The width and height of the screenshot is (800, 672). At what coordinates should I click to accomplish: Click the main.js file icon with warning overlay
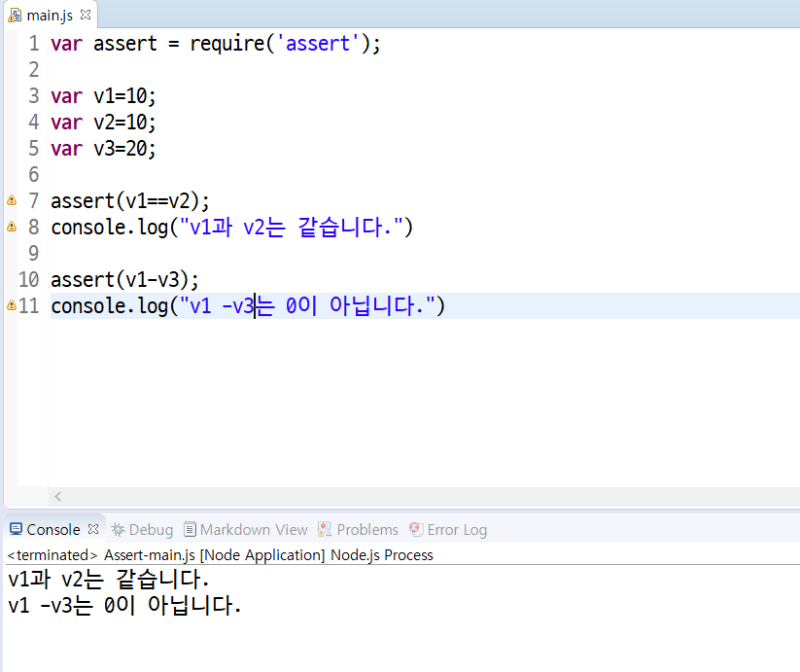(15, 15)
